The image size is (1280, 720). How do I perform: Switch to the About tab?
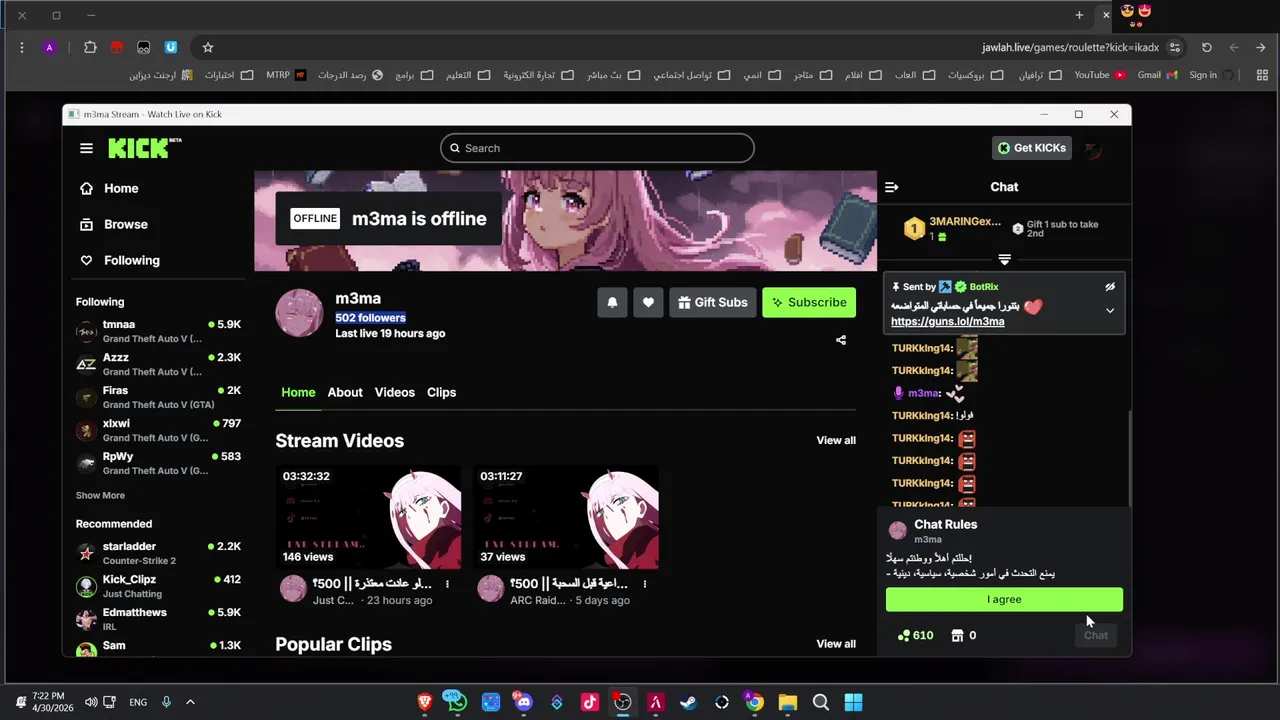(345, 392)
